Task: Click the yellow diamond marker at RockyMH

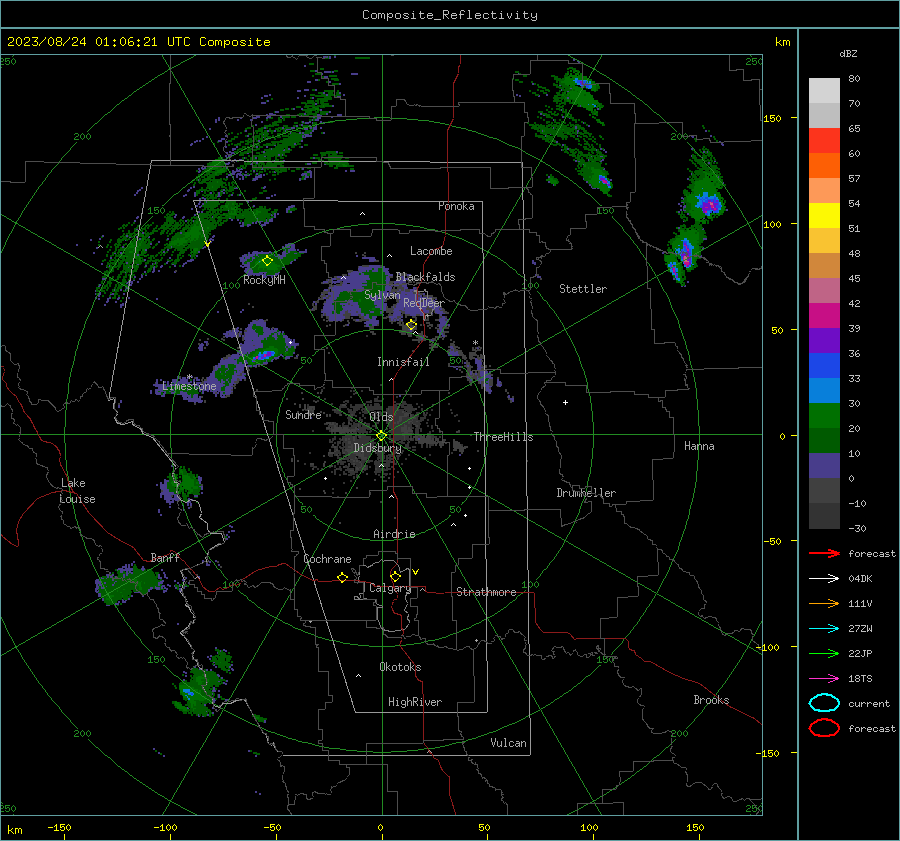Action: pos(267,261)
